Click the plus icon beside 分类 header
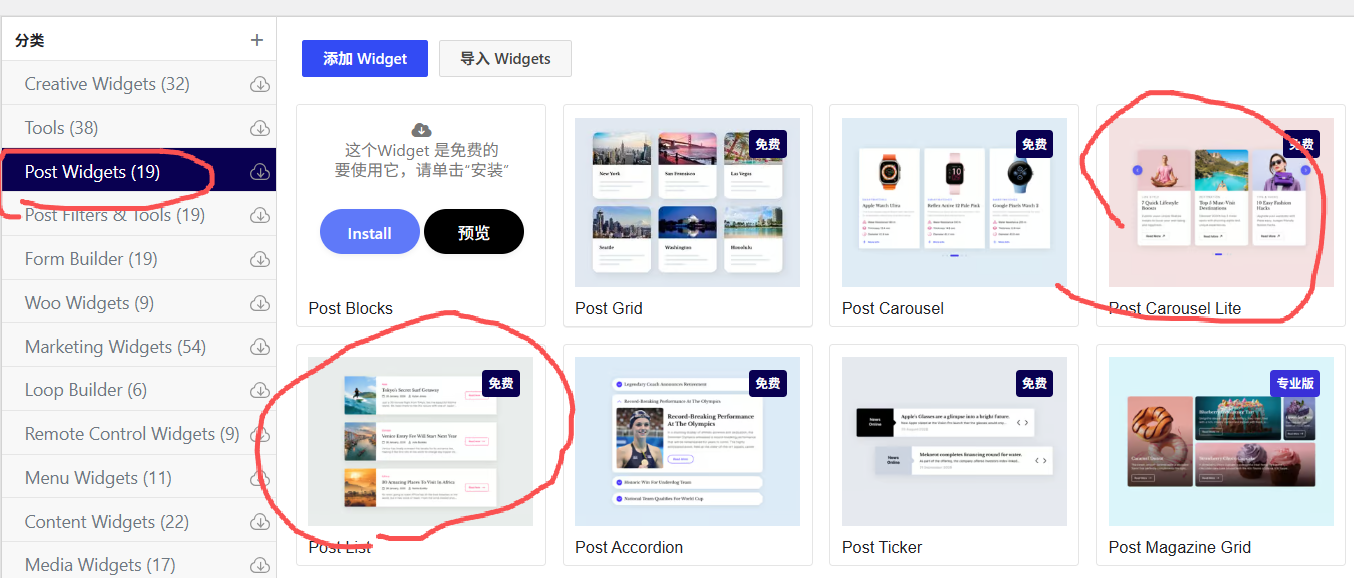 [257, 40]
